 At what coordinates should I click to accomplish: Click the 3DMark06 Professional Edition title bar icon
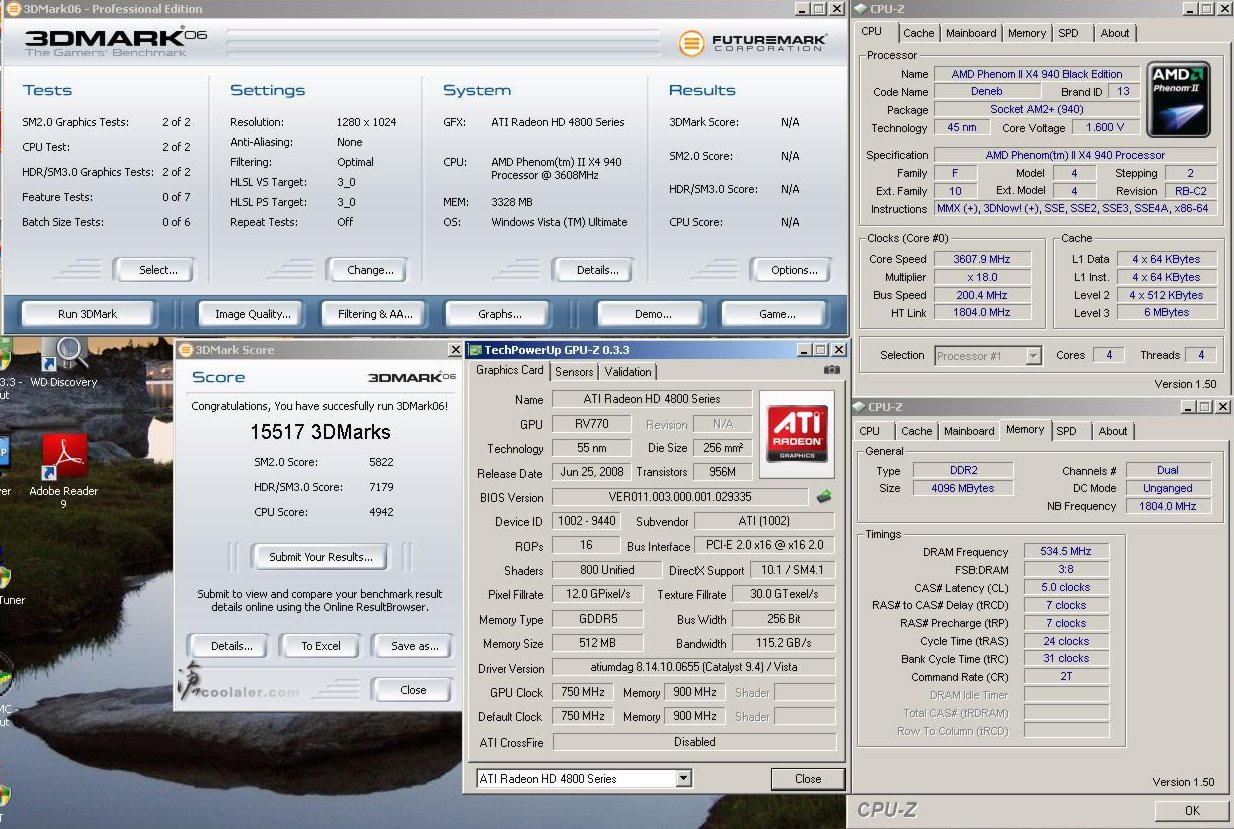[14, 9]
